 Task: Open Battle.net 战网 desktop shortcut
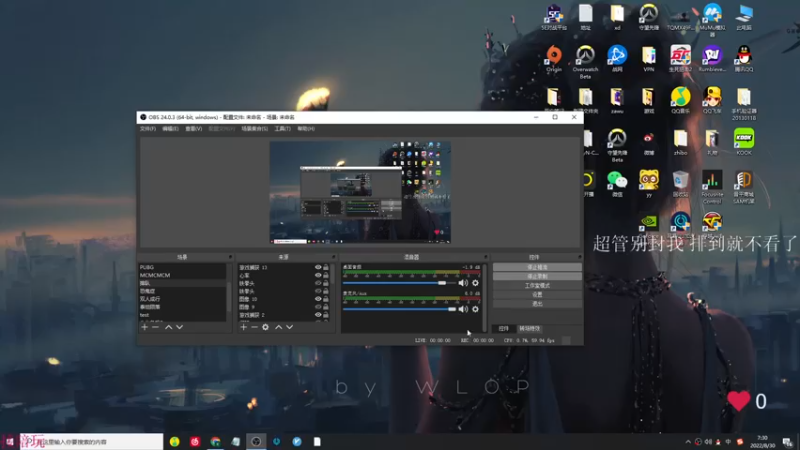(617, 59)
